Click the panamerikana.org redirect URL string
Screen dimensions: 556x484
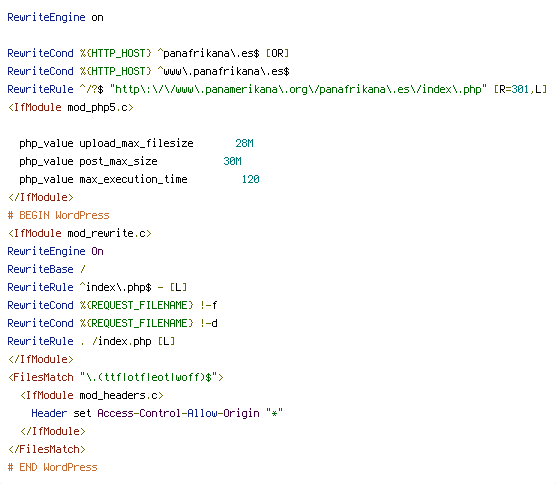click(298, 89)
